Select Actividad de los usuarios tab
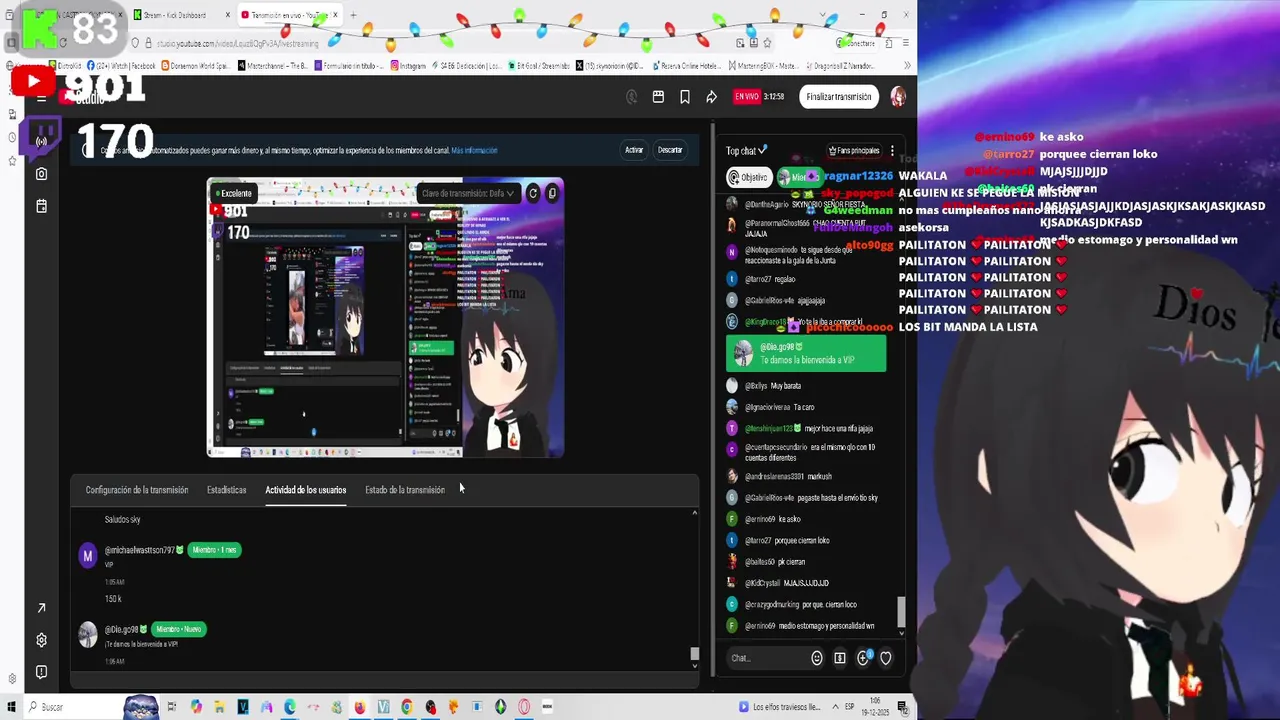Viewport: 1280px width, 720px height. (306, 490)
